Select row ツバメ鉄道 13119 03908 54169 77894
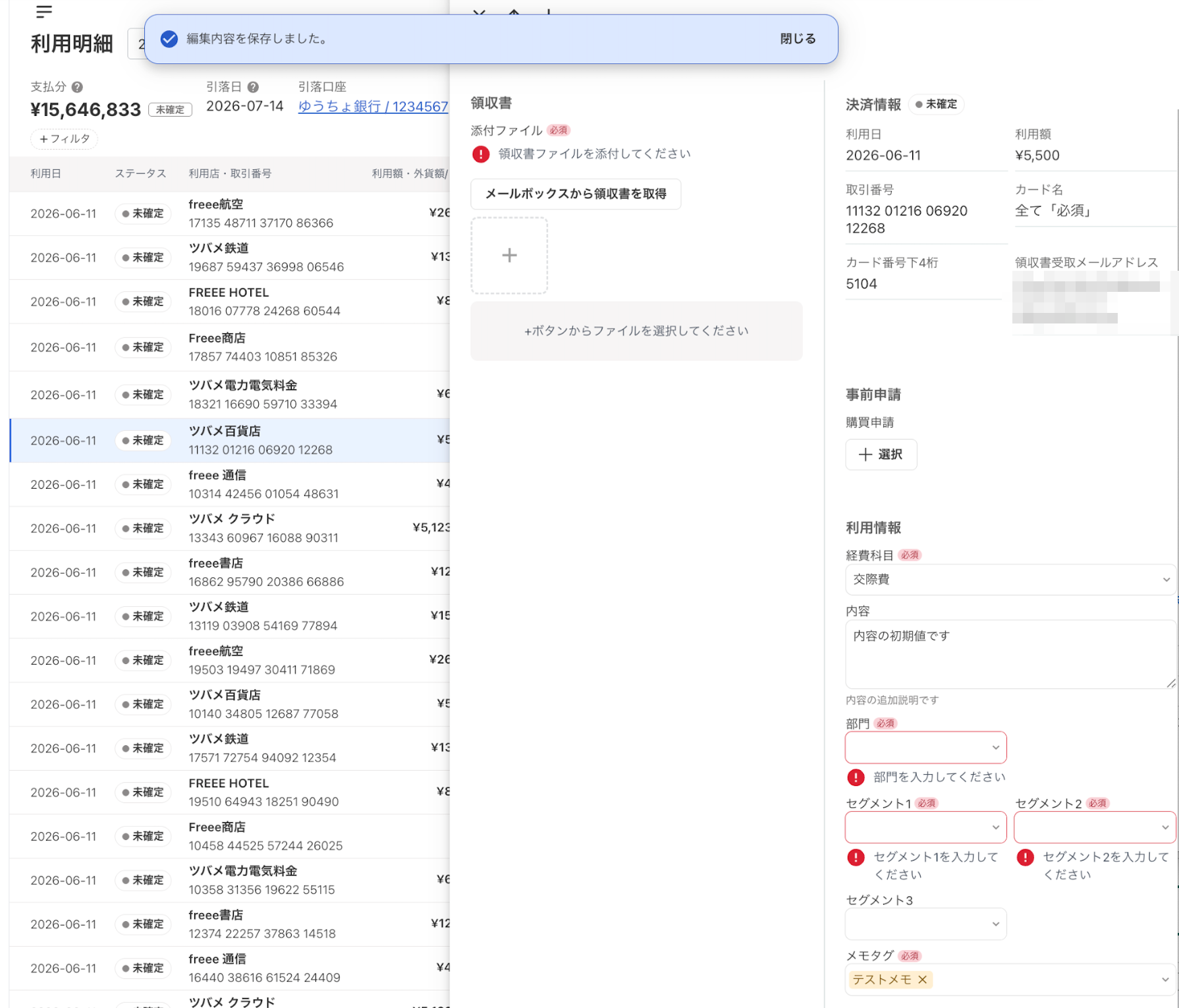Image resolution: width=1179 pixels, height=1008 pixels. (x=230, y=617)
